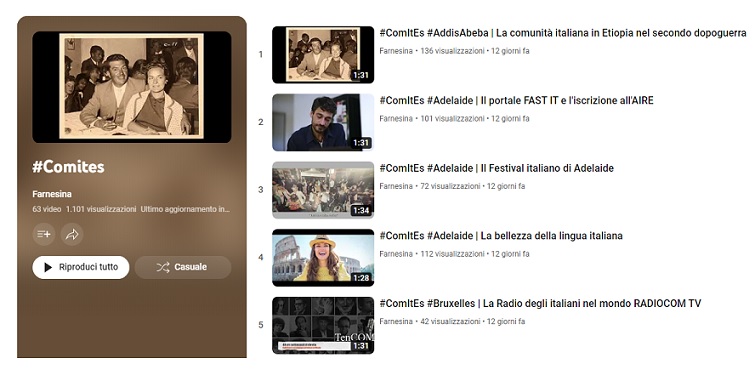This screenshot has width=755, height=381.
Task: Click Farnesina channel name under RADIOCOM TV video
Action: [396, 321]
